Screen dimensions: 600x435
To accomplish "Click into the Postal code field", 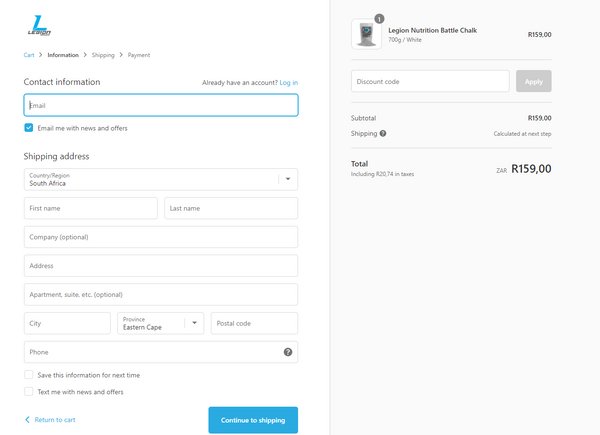I will [x=254, y=323].
